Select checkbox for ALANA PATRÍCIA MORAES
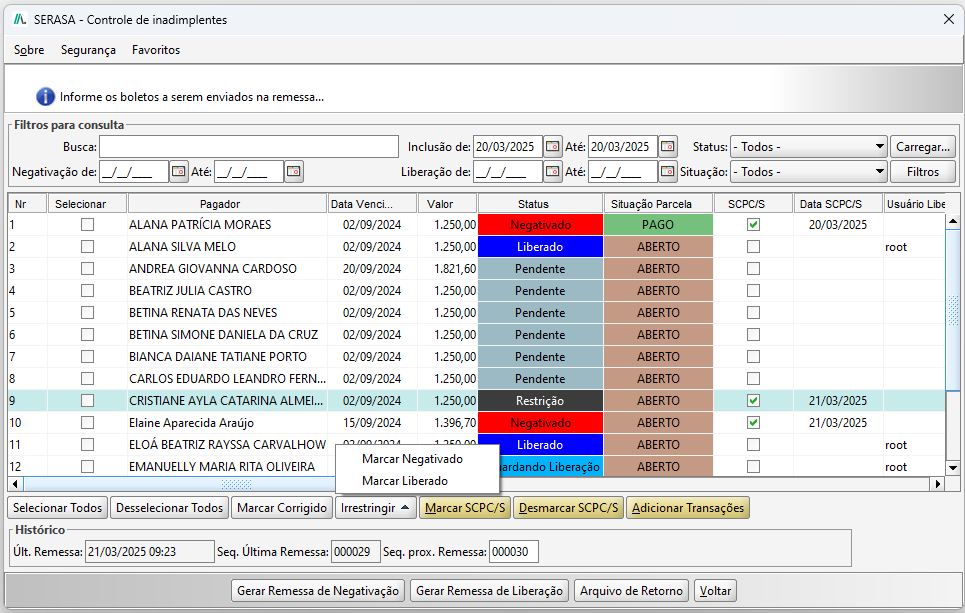 pos(87,225)
